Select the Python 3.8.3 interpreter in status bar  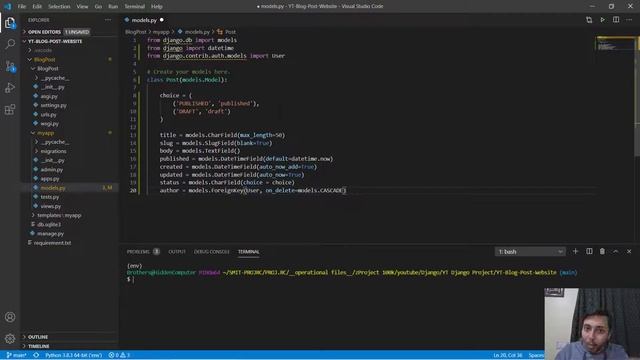tap(73, 355)
